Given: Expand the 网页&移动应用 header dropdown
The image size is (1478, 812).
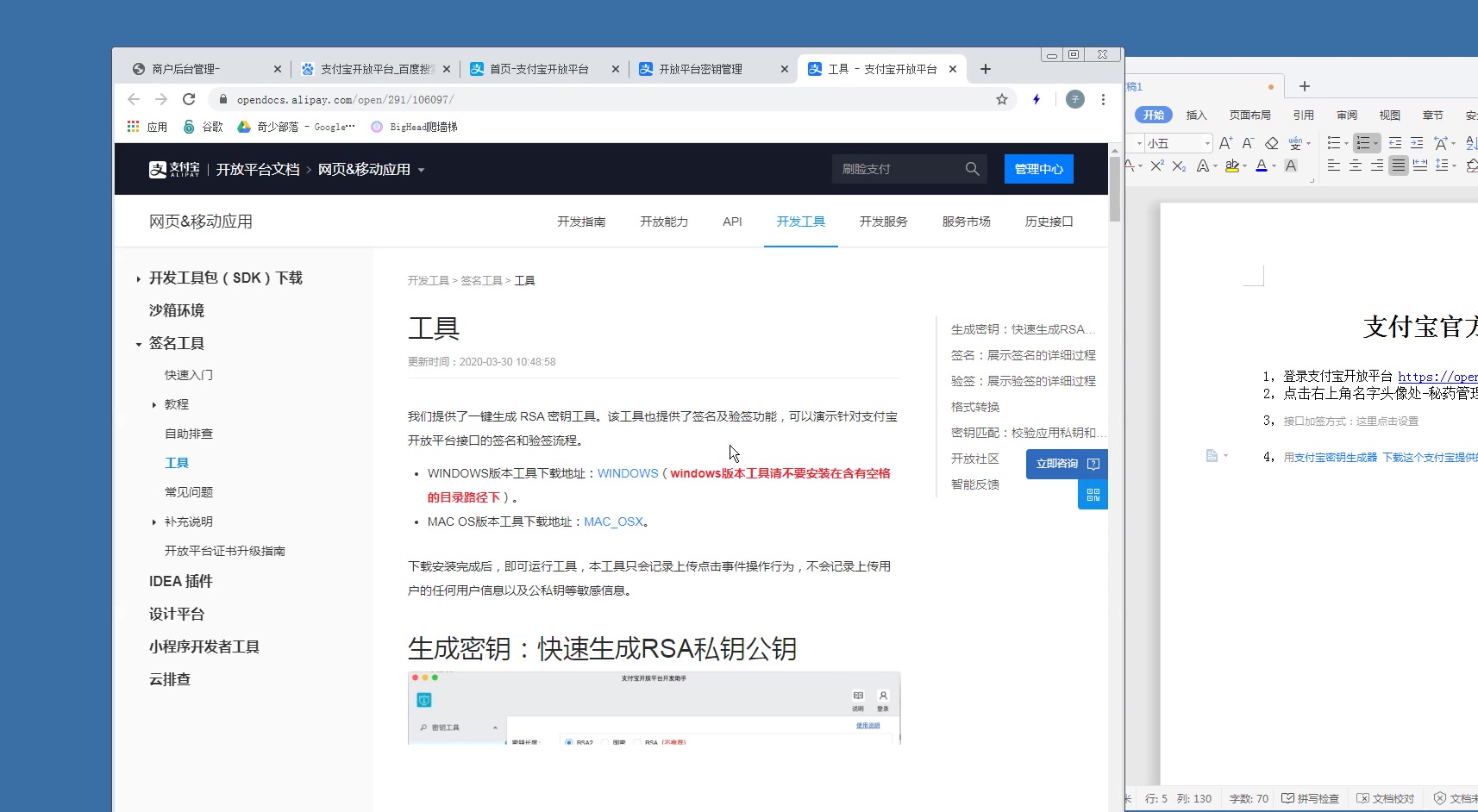Looking at the screenshot, I should pos(421,170).
